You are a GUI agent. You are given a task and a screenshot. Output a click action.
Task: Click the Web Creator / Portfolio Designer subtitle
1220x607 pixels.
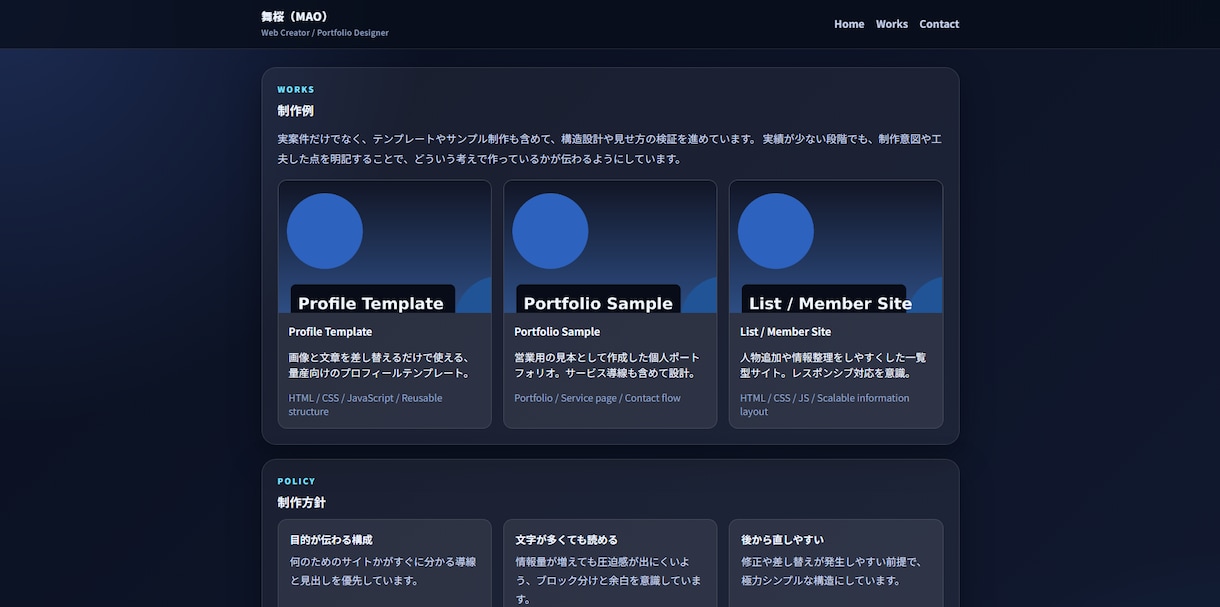pos(325,33)
